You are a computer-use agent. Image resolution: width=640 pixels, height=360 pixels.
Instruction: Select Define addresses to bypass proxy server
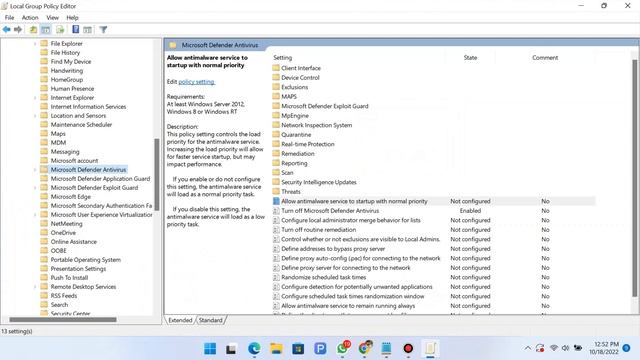tap(333, 249)
